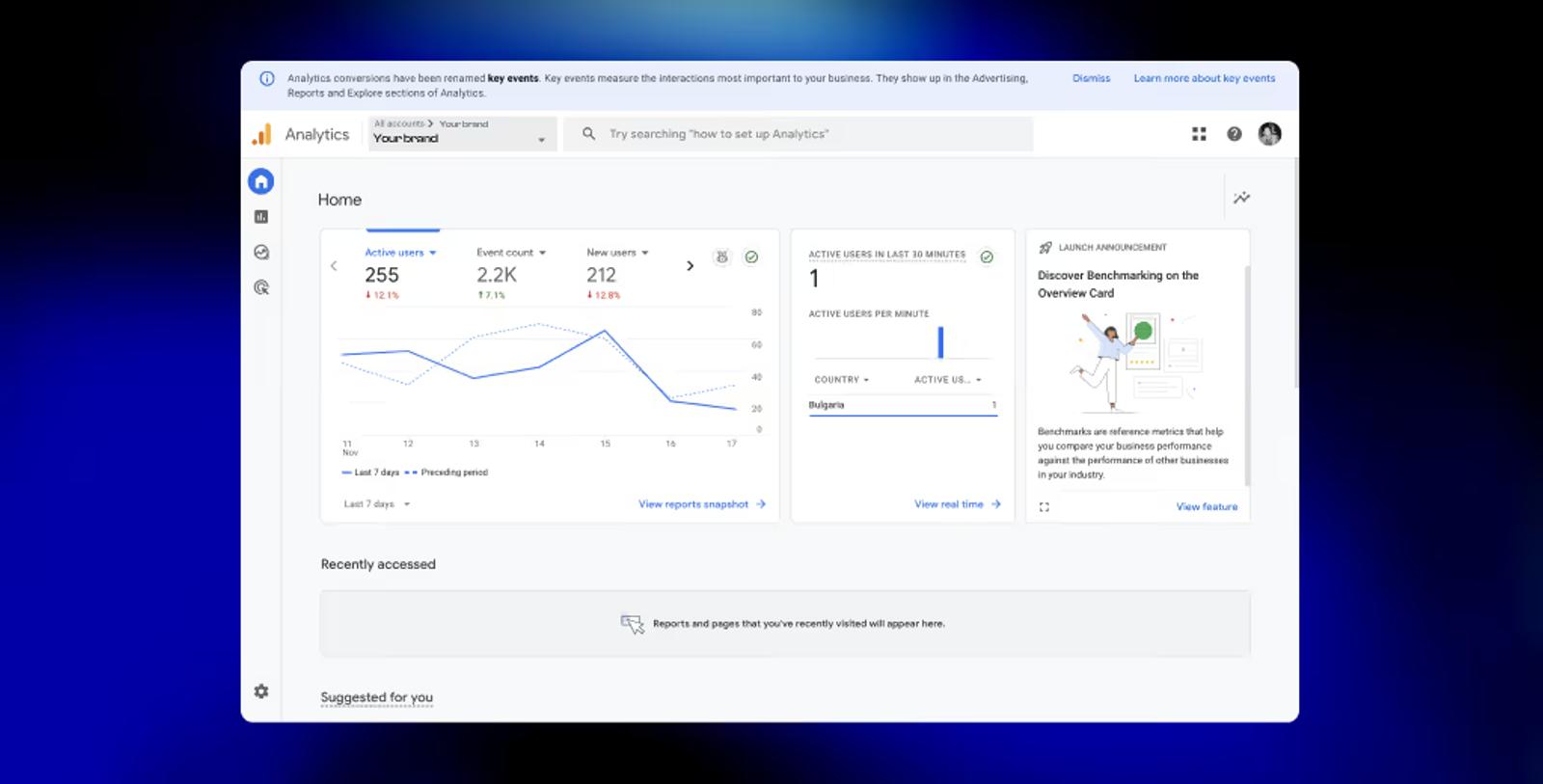This screenshot has height=784, width=1543.
Task: Click the Last 7 days legend entry
Action: click(370, 473)
